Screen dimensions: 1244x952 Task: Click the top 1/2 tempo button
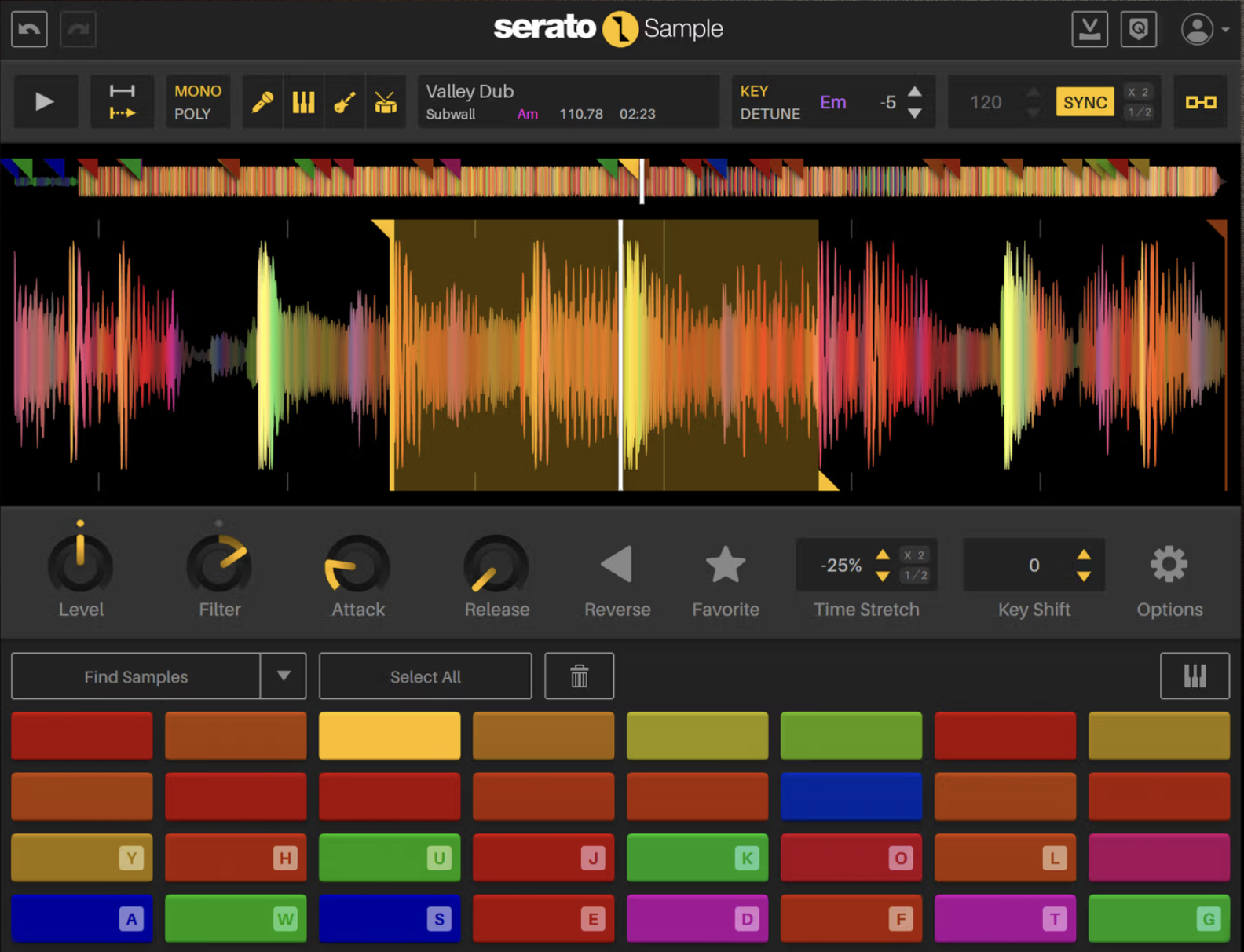pyautogui.click(x=1139, y=112)
